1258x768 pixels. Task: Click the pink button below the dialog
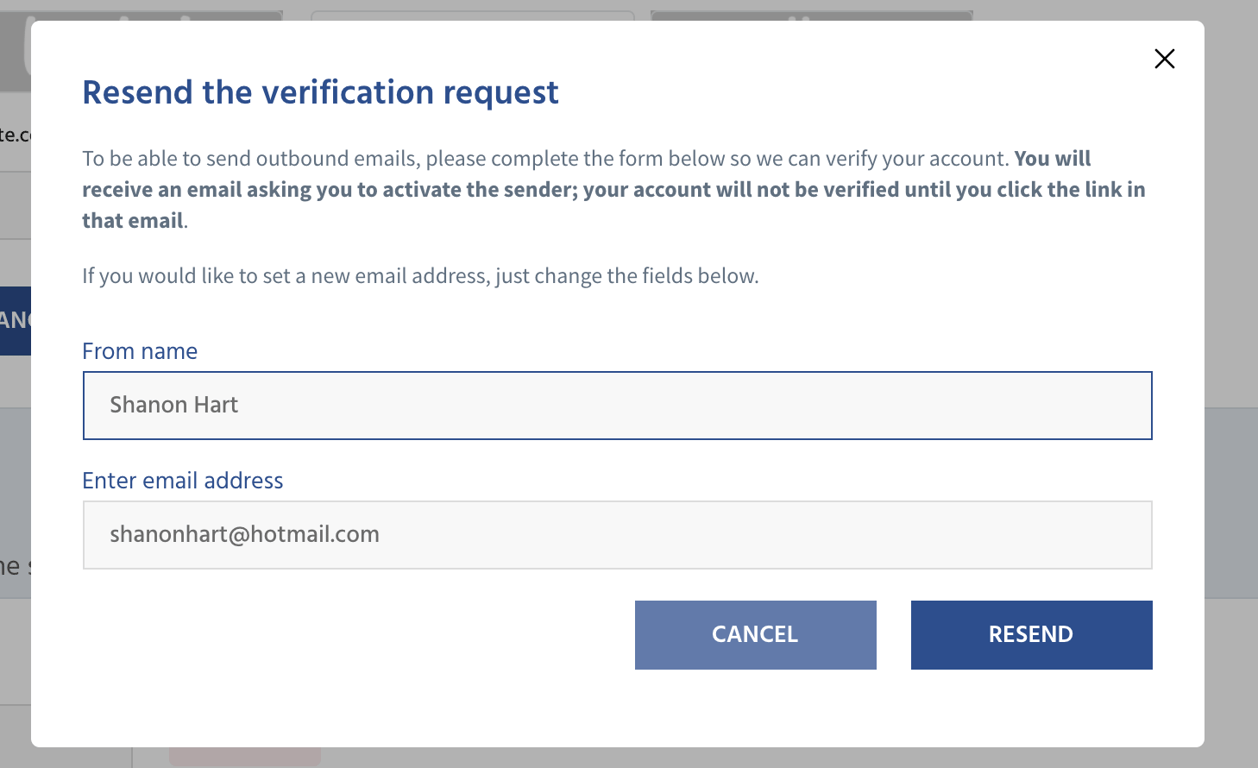point(245,756)
